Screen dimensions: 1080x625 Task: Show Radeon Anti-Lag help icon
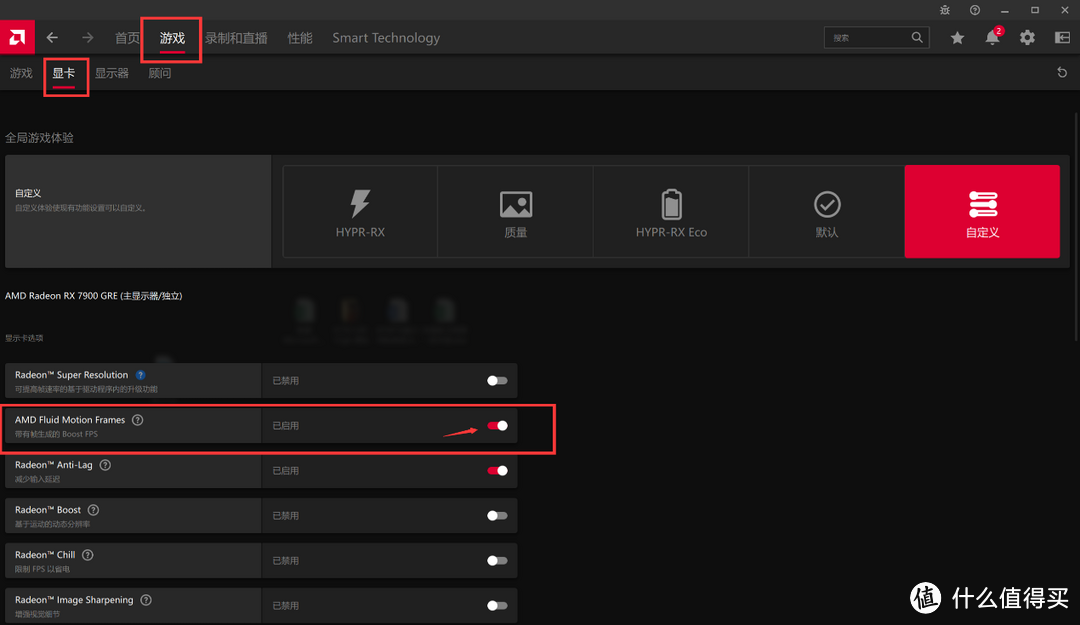105,465
